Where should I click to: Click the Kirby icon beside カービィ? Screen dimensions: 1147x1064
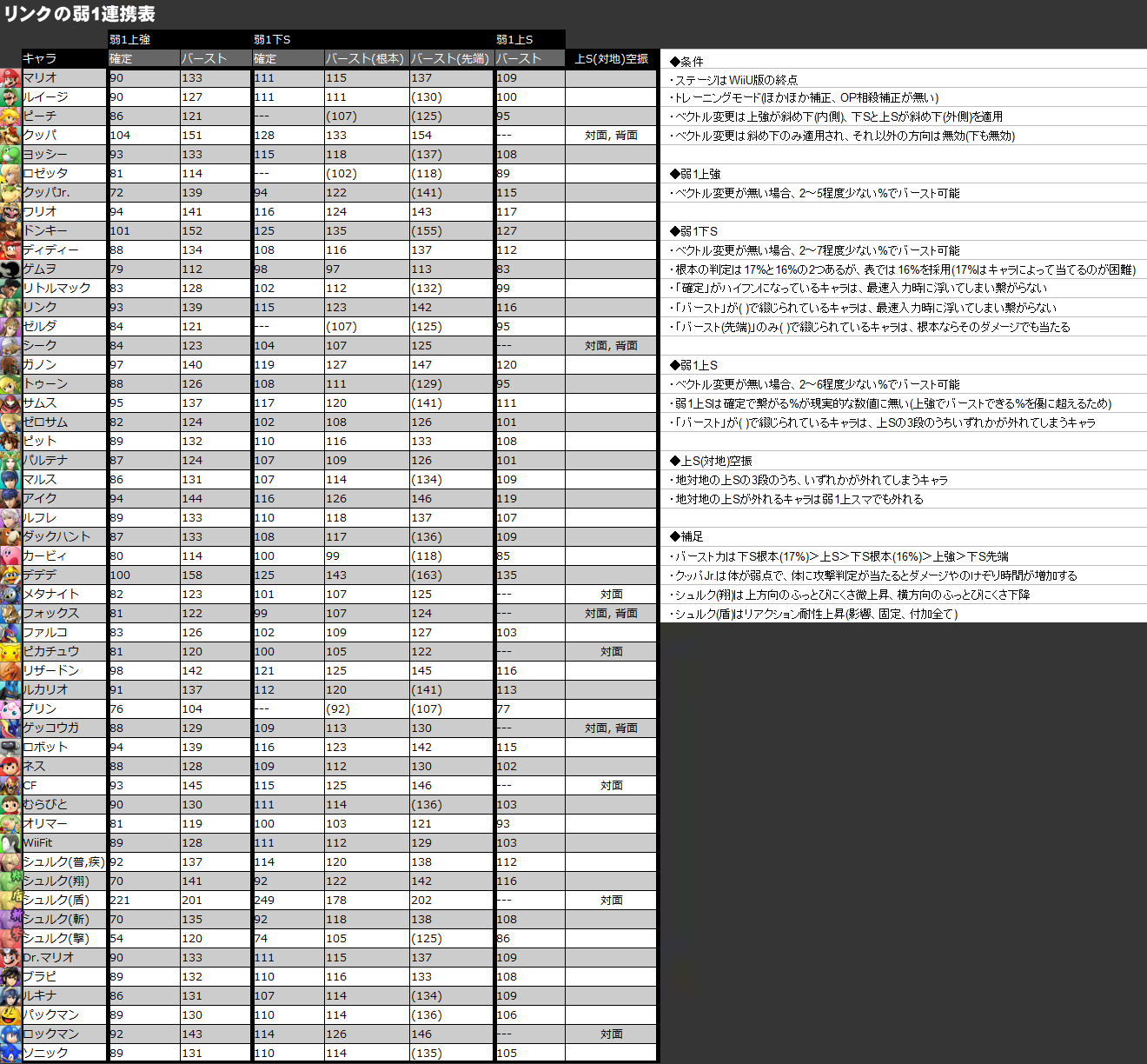click(x=10, y=555)
